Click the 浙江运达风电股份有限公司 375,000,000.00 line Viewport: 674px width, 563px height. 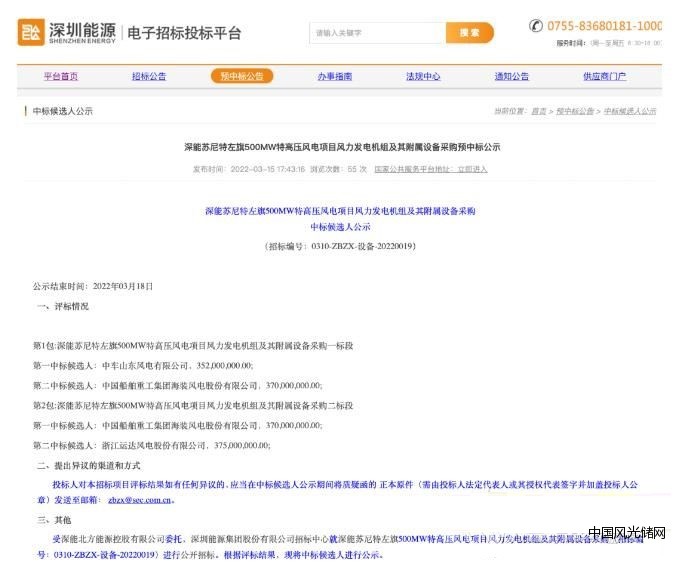(x=152, y=446)
